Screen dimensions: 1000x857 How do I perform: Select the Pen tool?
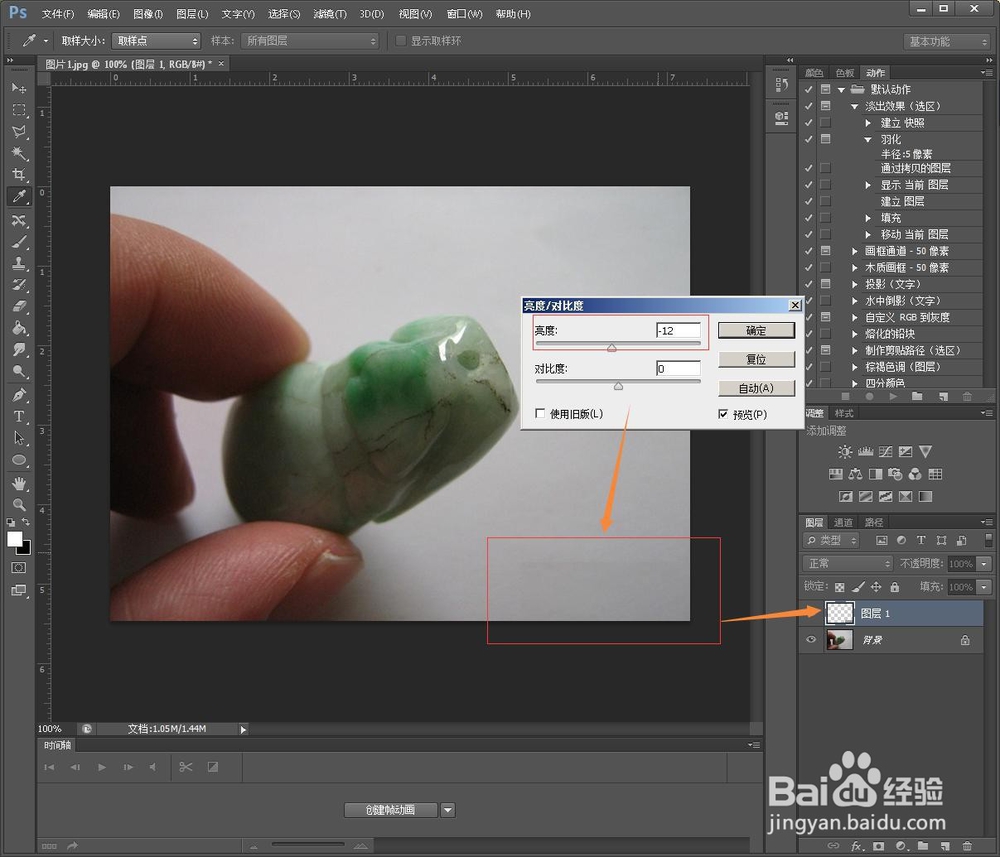pyautogui.click(x=18, y=395)
